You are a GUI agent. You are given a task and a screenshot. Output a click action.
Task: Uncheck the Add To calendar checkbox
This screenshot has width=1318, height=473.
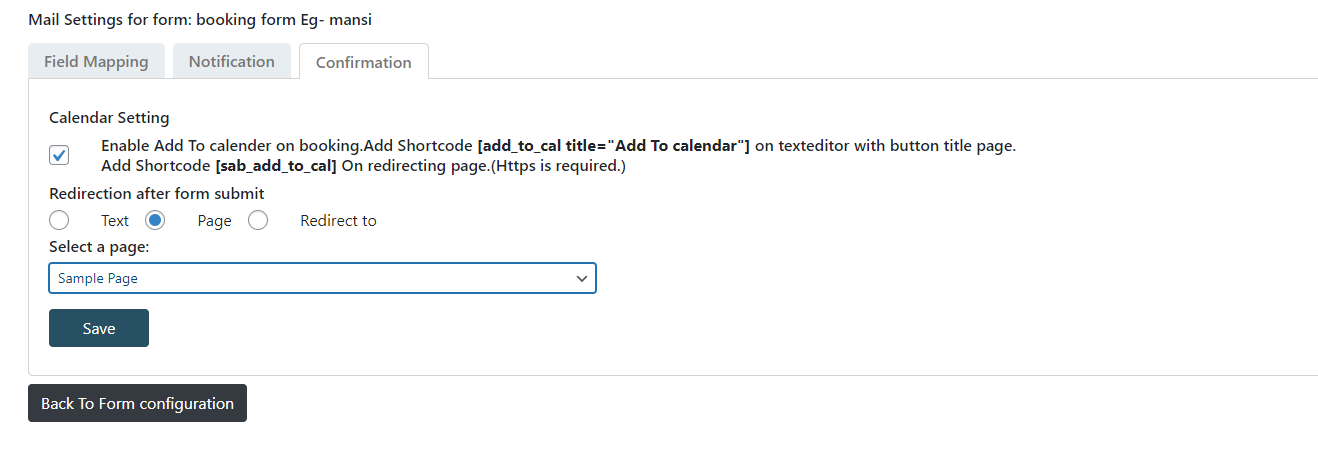coord(59,155)
